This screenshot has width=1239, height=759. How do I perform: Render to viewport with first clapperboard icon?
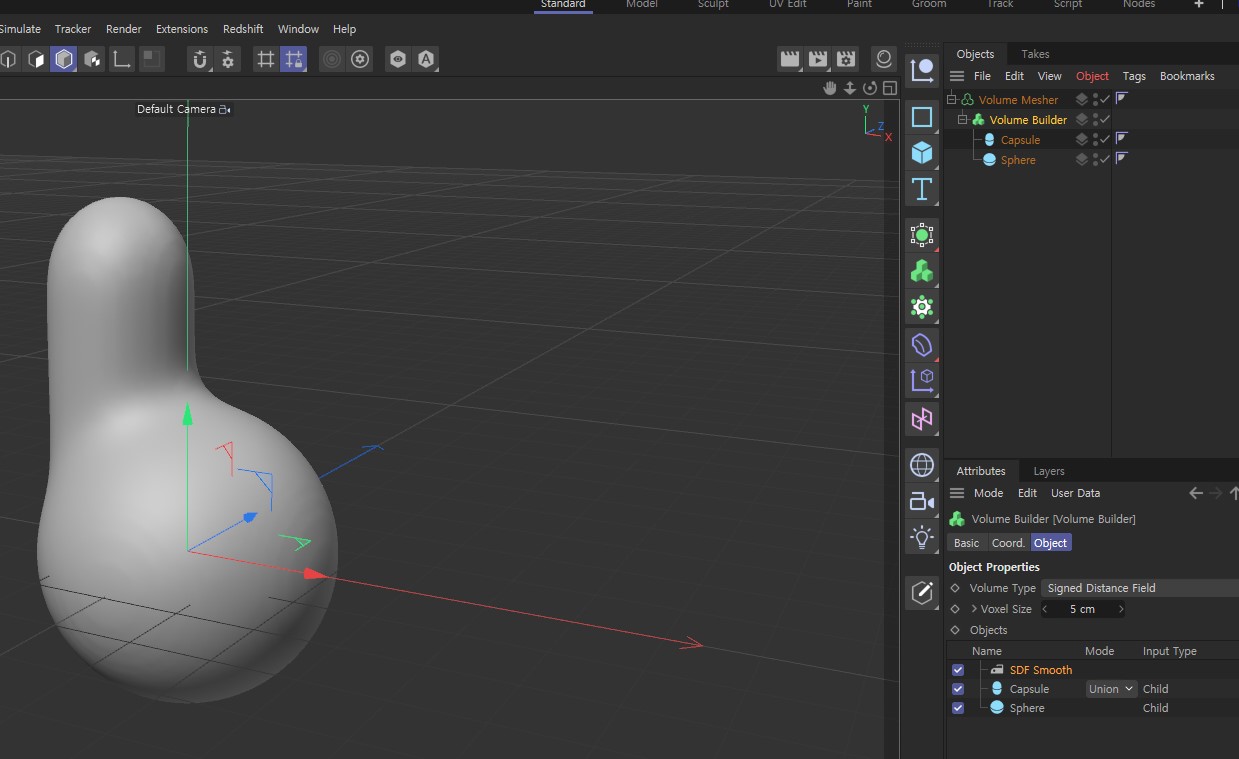tap(790, 59)
